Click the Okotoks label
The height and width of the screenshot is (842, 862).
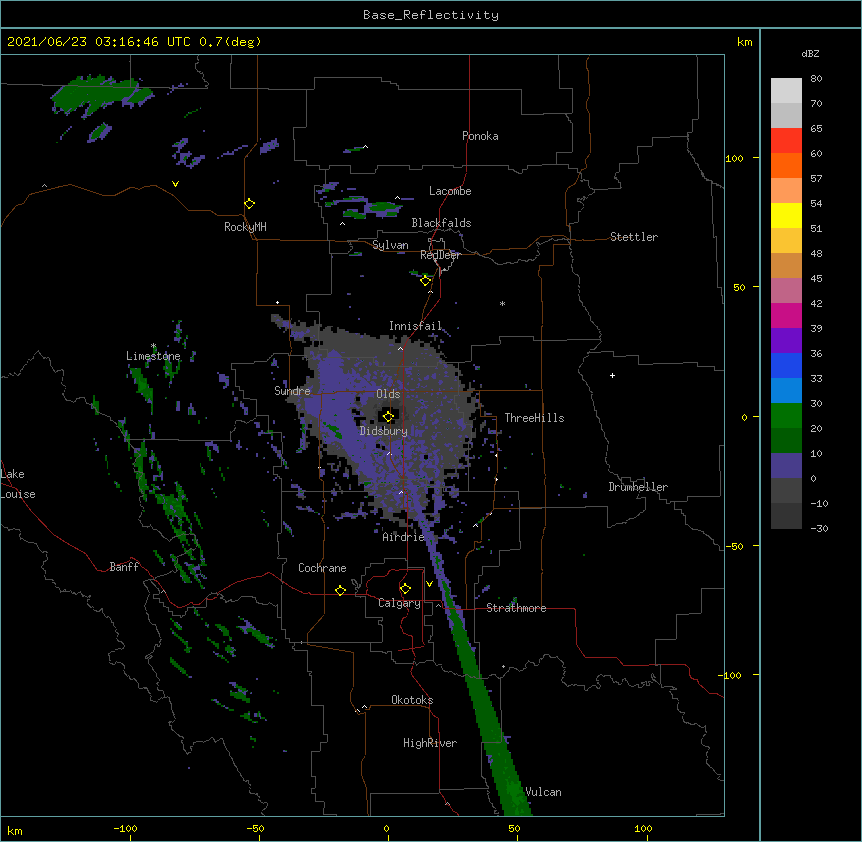(x=412, y=700)
